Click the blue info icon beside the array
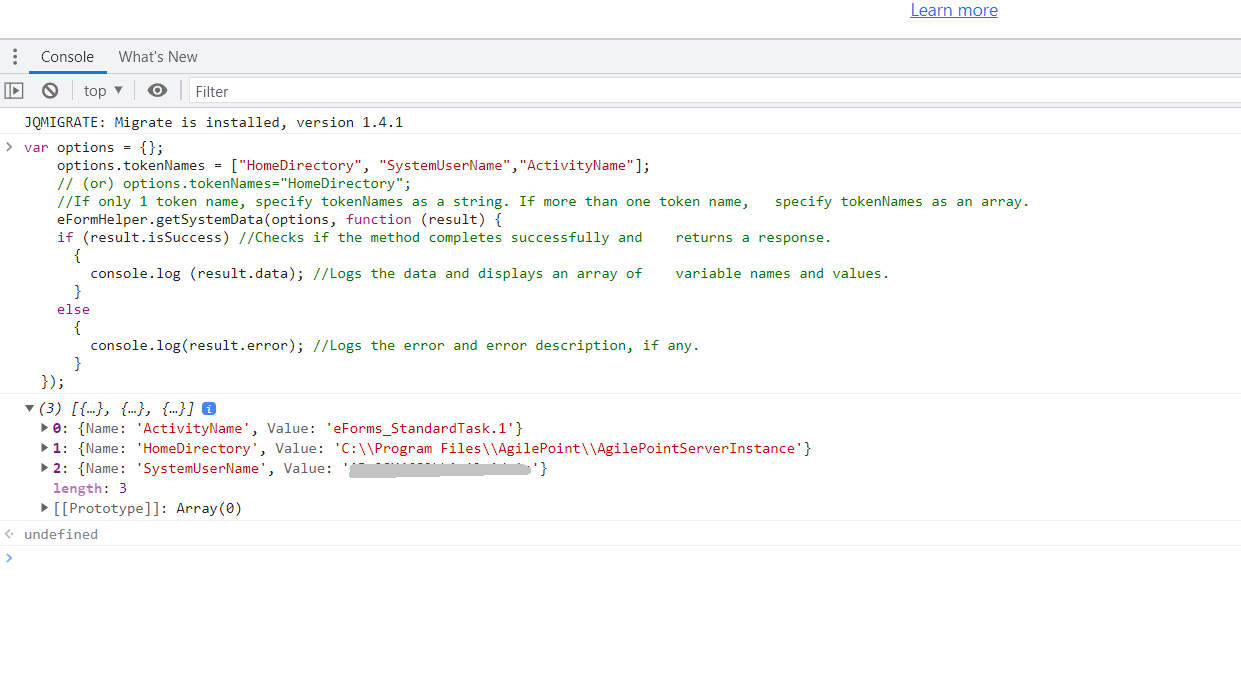This screenshot has height=688, width=1241. pyautogui.click(x=209, y=409)
